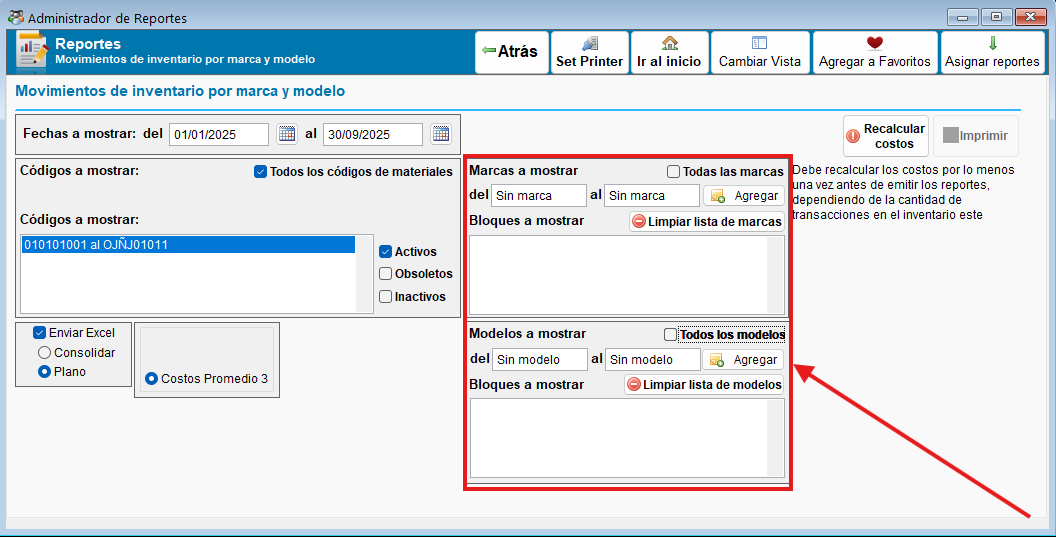Select row 010101001 al OJÑJ01011
This screenshot has height=540, width=1056.
189,244
